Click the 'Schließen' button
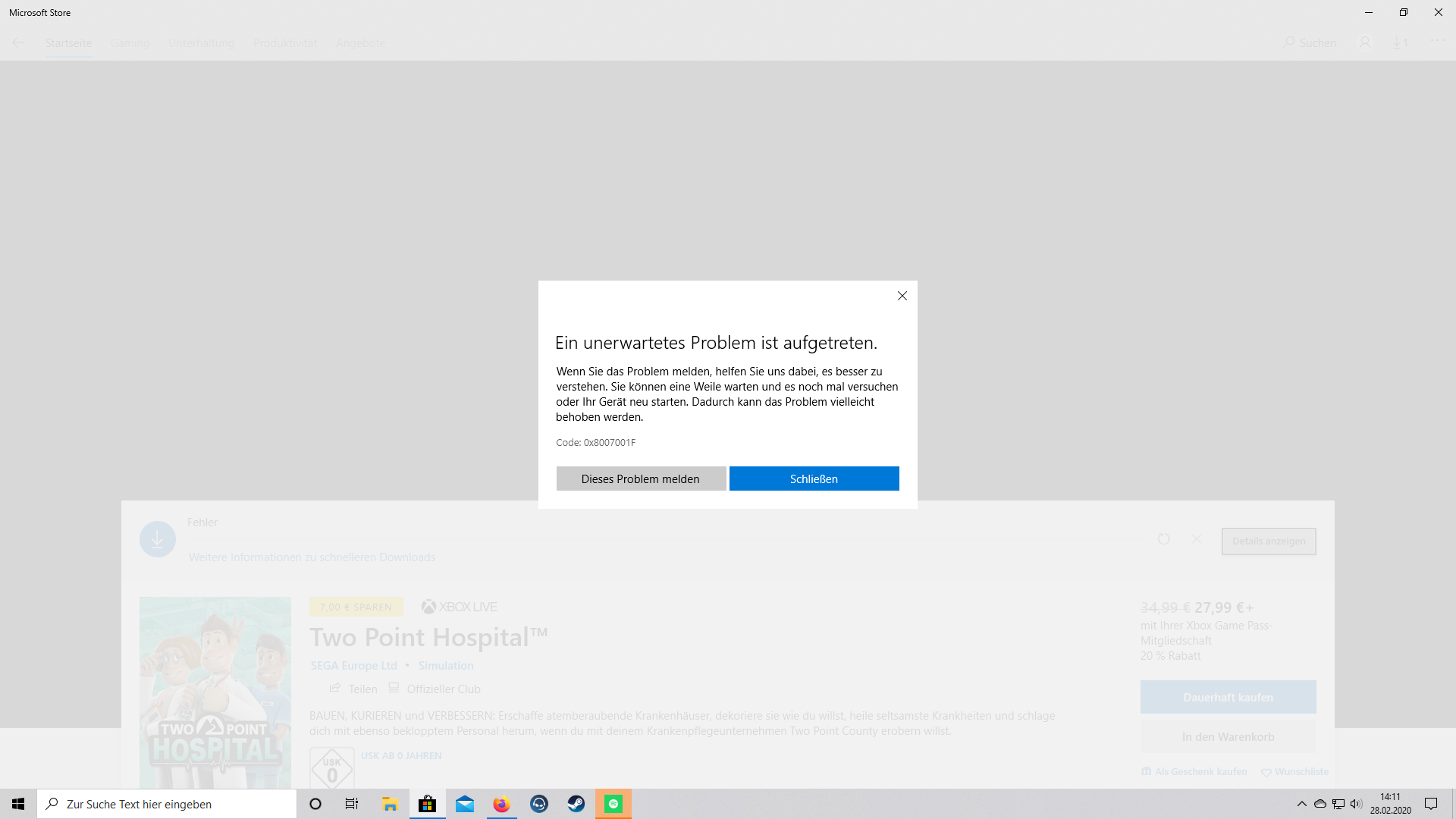 click(814, 479)
